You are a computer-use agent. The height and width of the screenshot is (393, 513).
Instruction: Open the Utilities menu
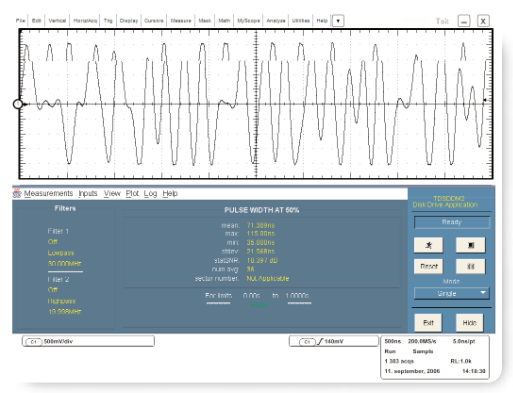click(301, 21)
